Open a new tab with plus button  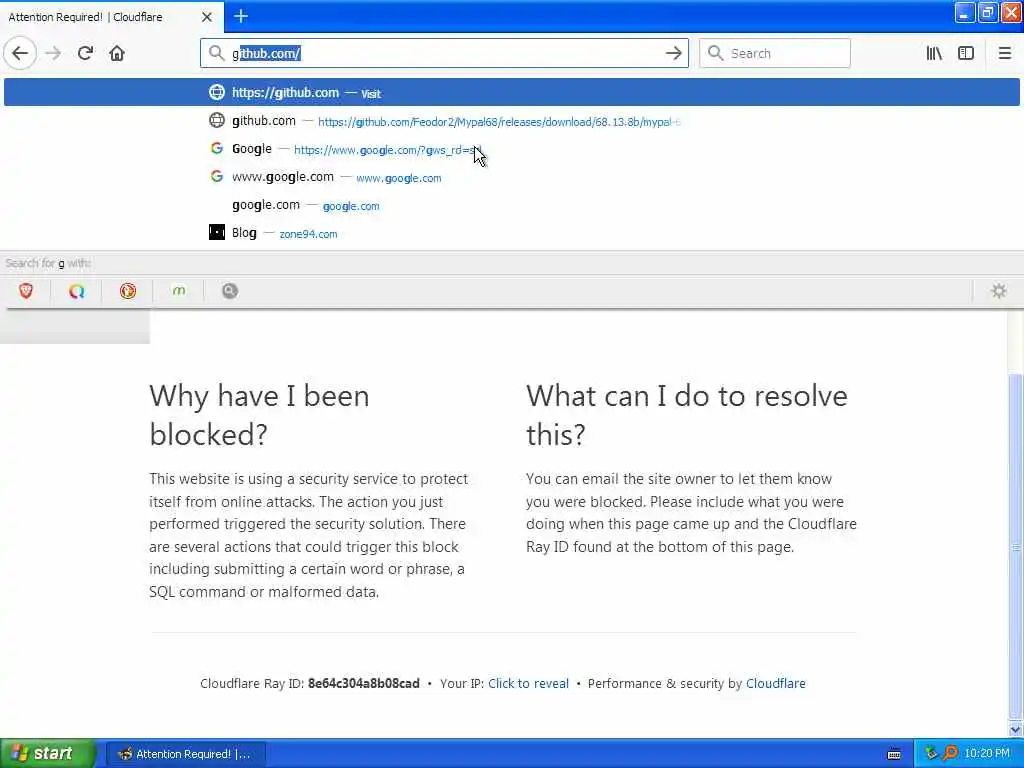tap(241, 16)
